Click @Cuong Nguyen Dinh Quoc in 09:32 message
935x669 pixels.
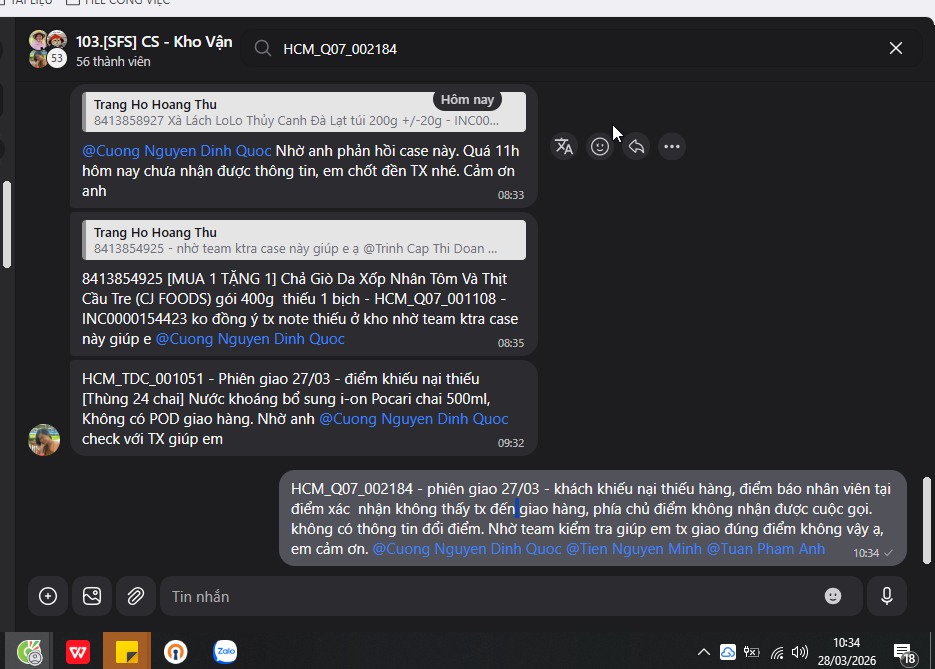[414, 419]
